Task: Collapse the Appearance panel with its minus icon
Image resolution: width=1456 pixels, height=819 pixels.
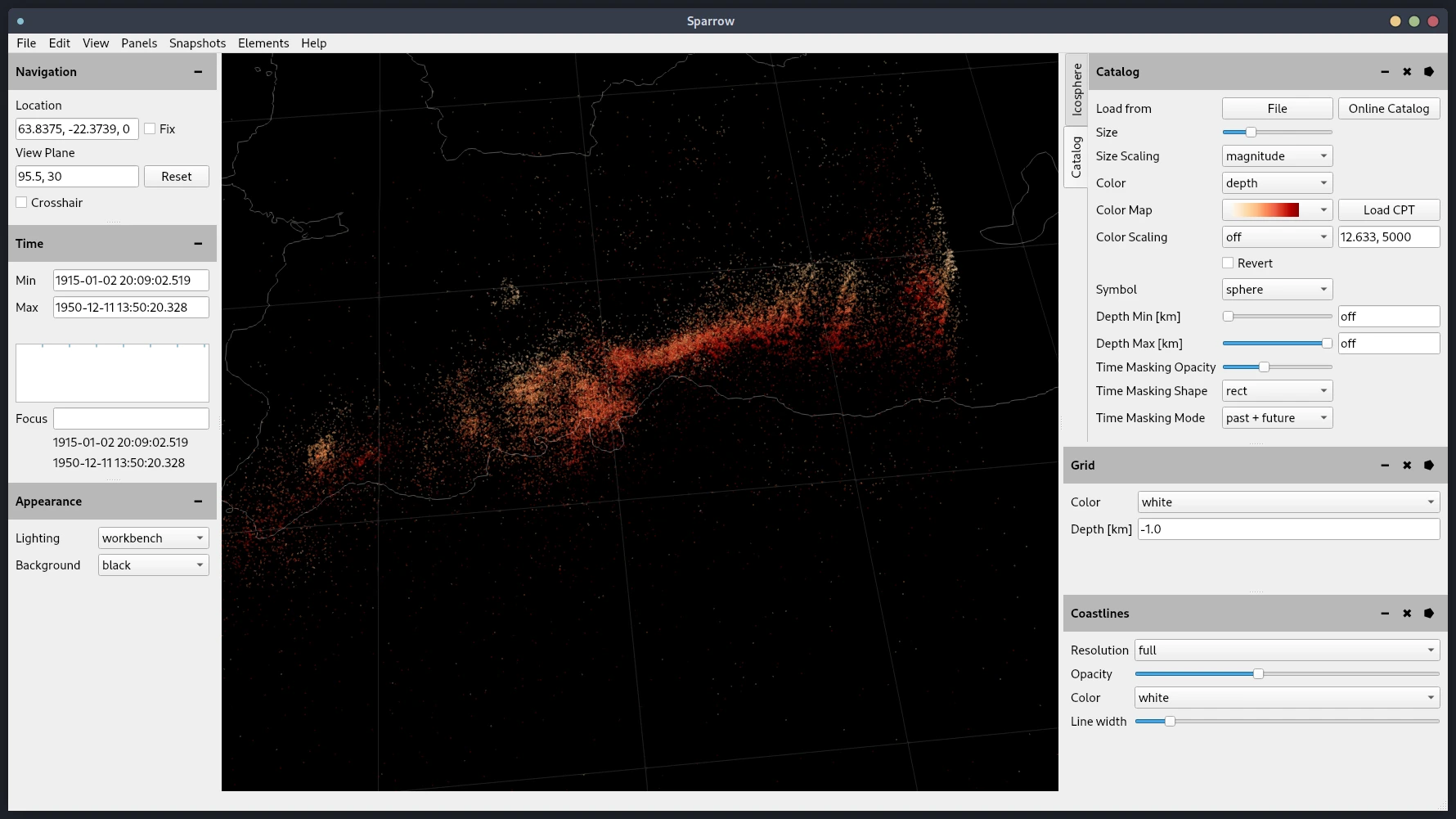Action: [x=198, y=502]
